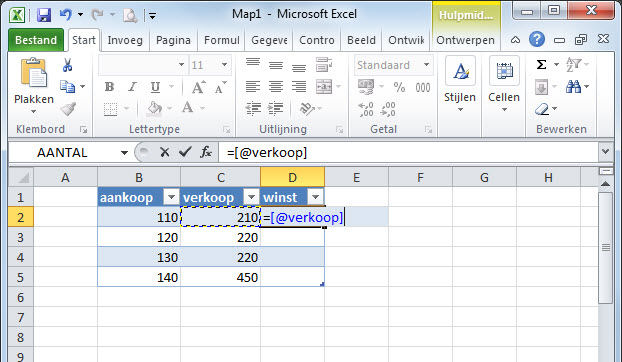Image resolution: width=622 pixels, height=362 pixels.
Task: Apply thousands separator style
Action: [x=423, y=87]
